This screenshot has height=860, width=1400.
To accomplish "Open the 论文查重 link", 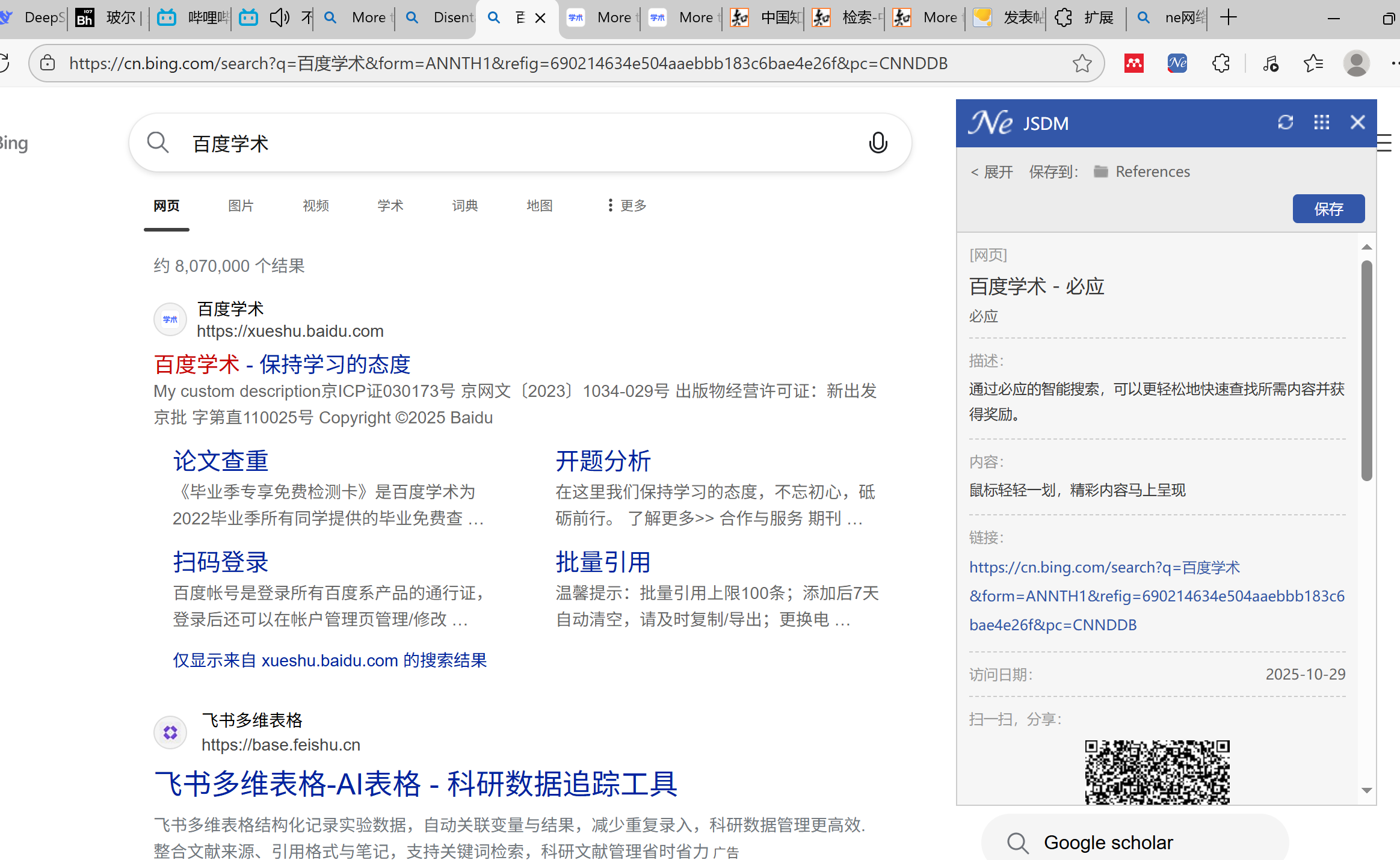I will point(220,461).
